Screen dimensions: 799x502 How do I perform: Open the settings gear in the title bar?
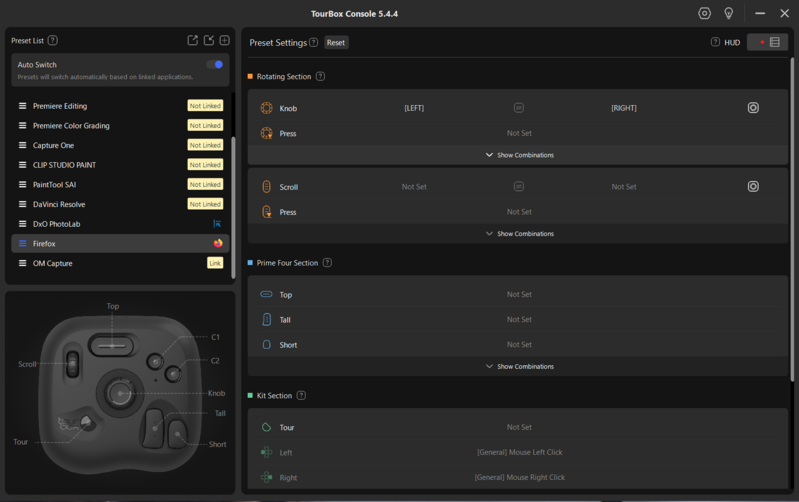coord(704,13)
